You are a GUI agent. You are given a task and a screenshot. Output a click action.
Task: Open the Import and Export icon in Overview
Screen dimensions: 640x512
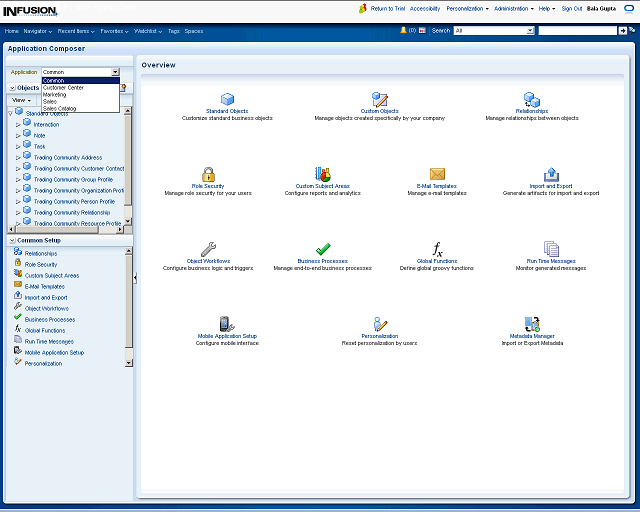[x=551, y=174]
